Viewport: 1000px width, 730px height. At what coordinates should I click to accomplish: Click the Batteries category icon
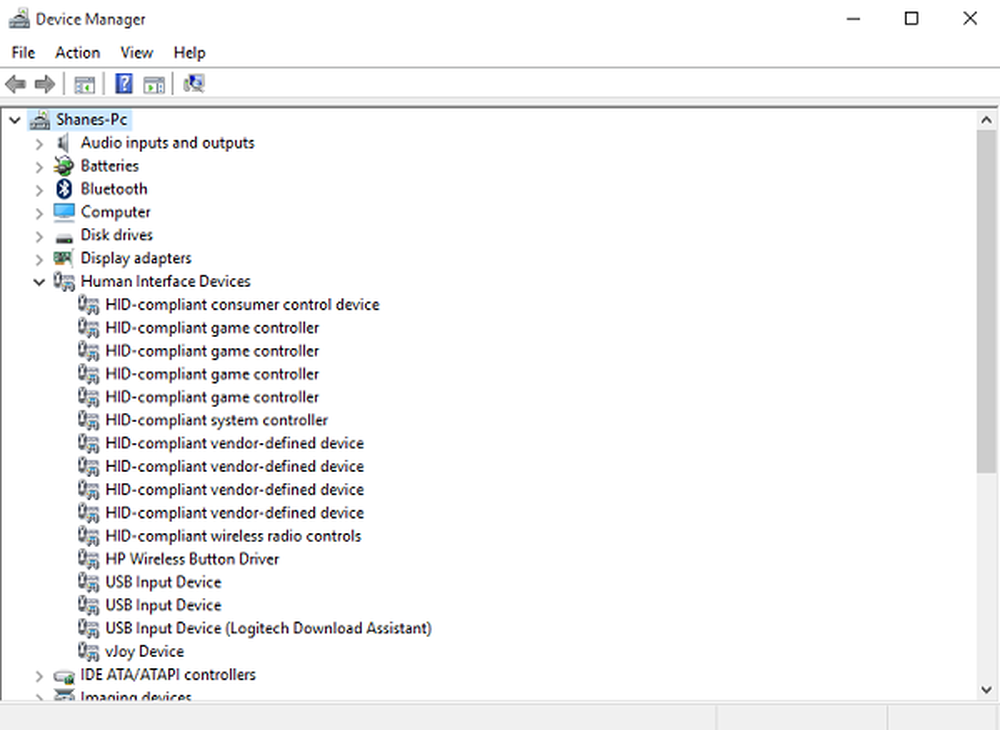(64, 166)
